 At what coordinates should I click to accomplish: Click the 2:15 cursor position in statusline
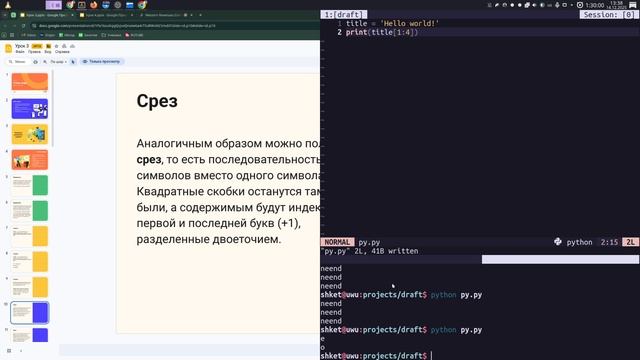click(x=609, y=242)
